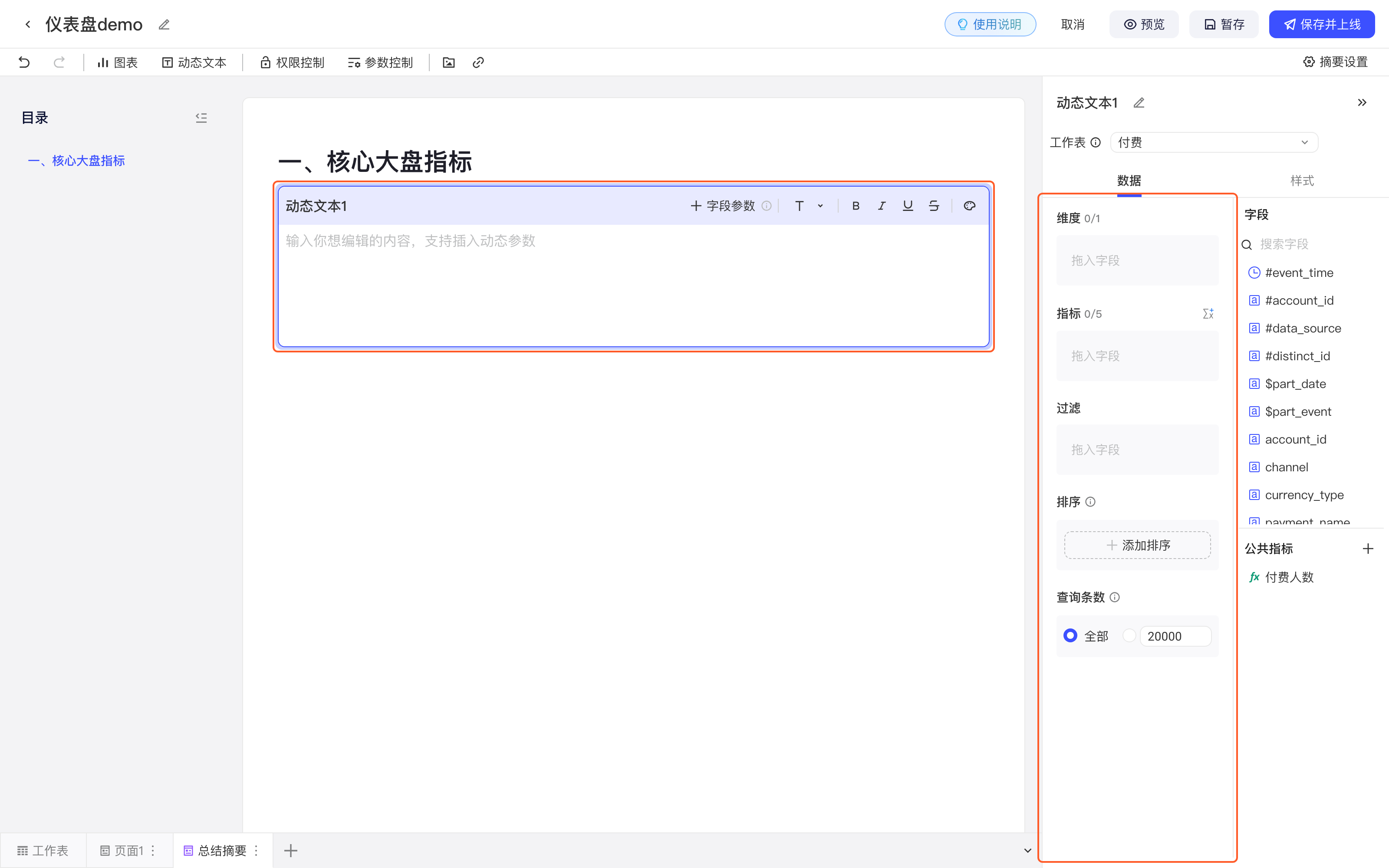Open the 工作表 bottom tab
Screen dimensions: 1389x868
(x=43, y=851)
